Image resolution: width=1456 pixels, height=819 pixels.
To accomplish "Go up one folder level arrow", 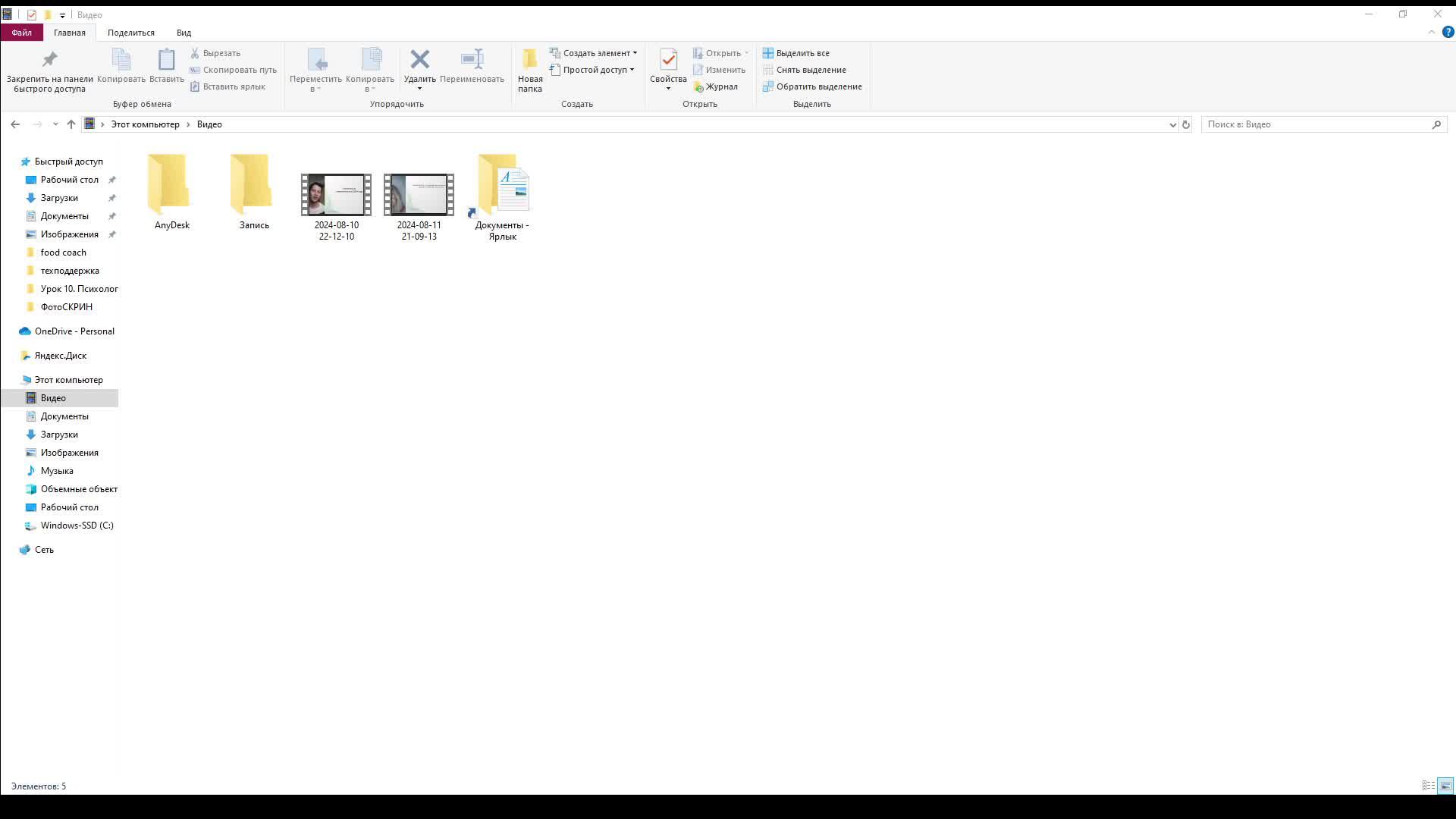I will point(71,124).
